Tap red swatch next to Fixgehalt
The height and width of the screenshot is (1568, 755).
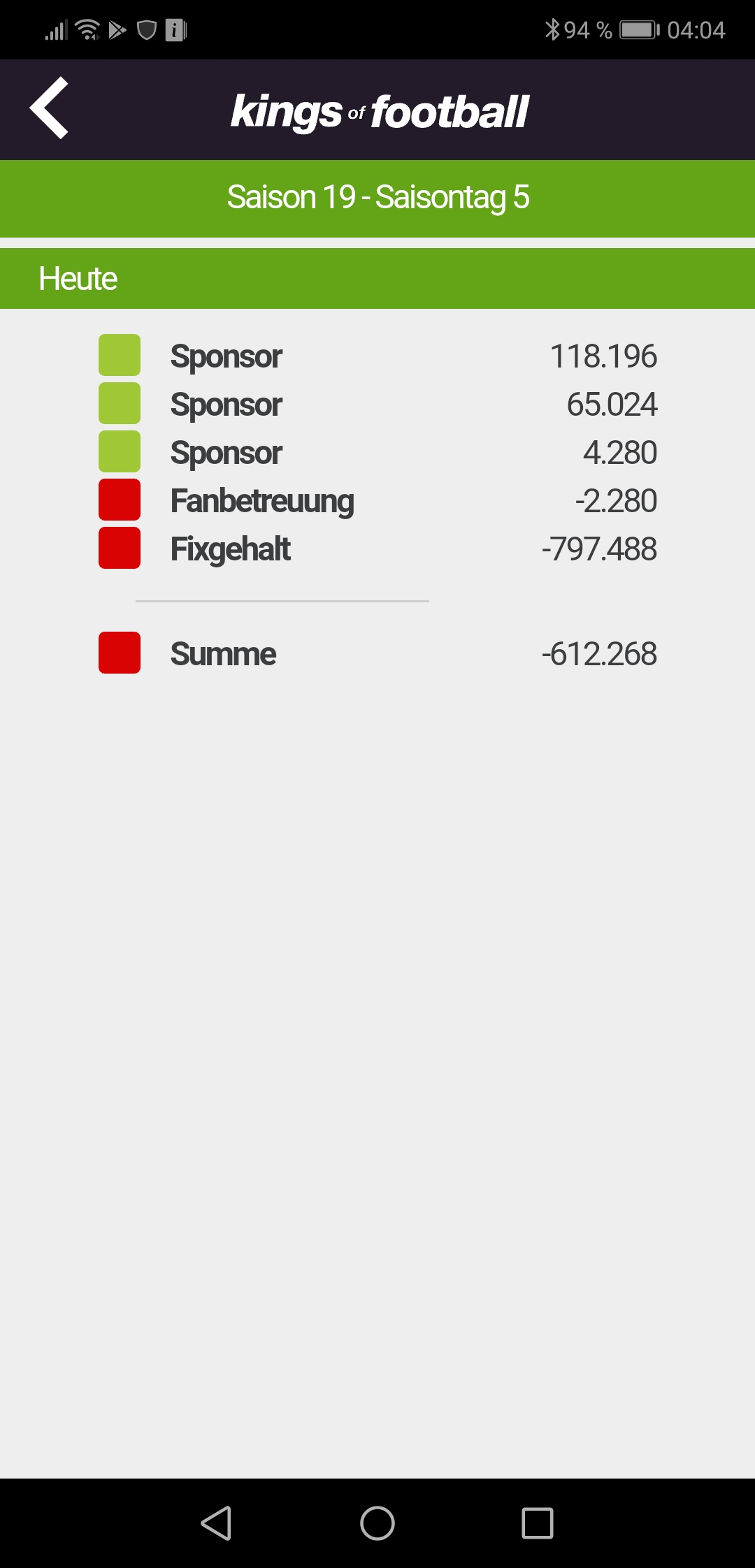pyautogui.click(x=120, y=548)
